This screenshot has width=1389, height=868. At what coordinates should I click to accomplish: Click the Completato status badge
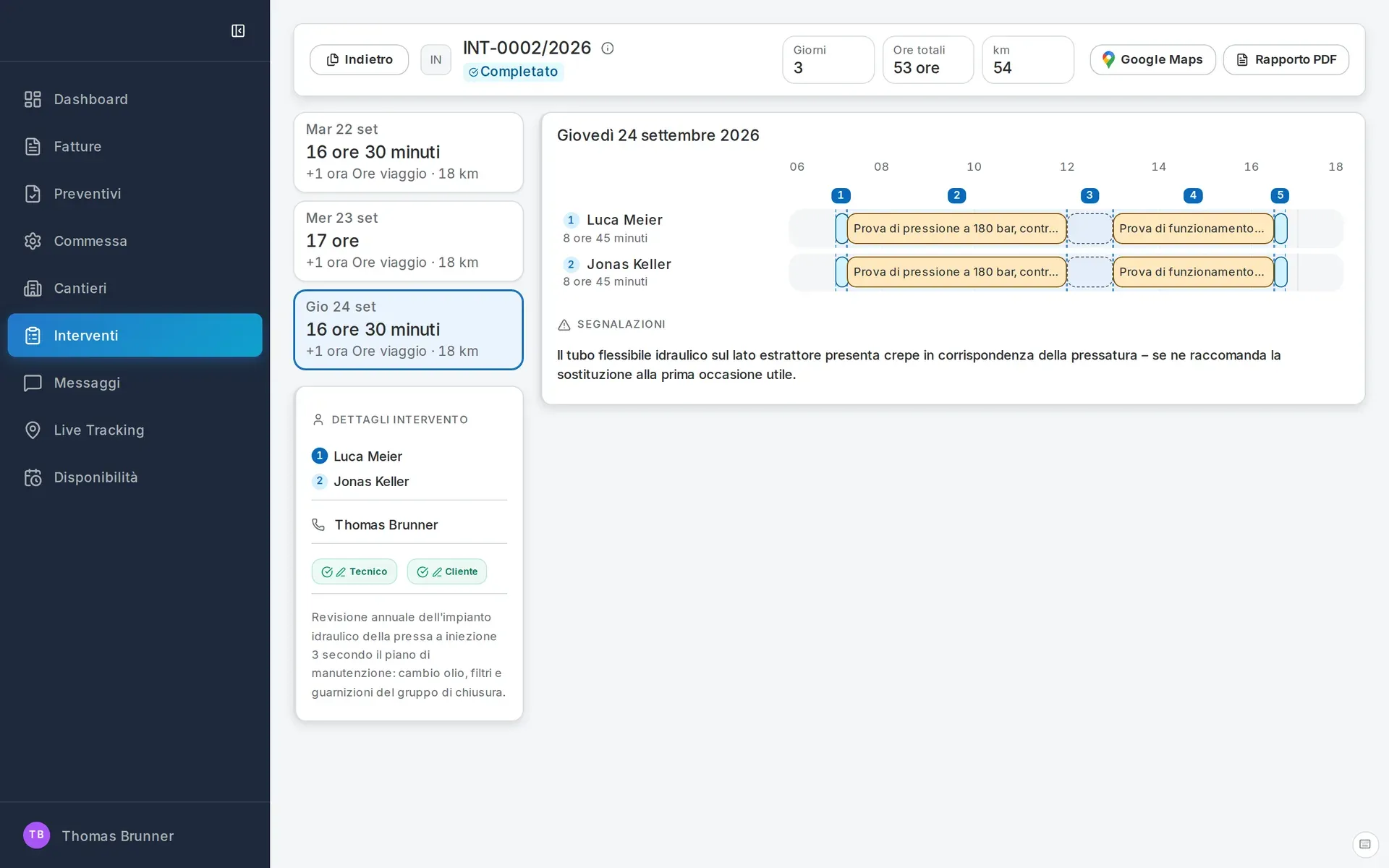click(513, 72)
